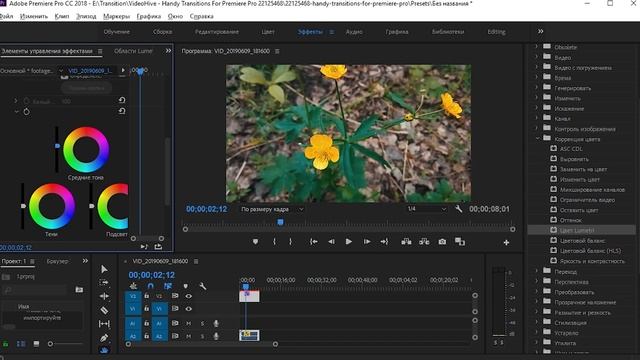This screenshot has height=360, width=640.
Task: Select the Slip tool
Action: [104, 324]
